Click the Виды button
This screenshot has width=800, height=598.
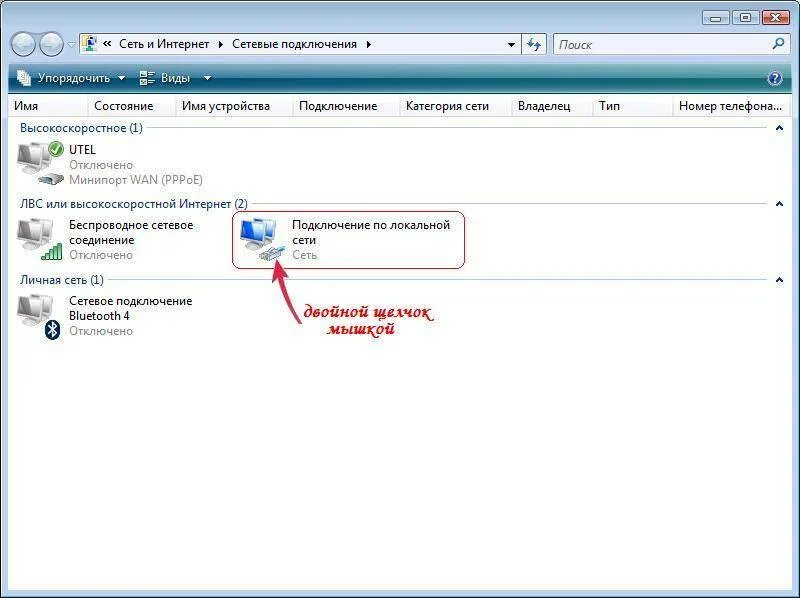165,78
